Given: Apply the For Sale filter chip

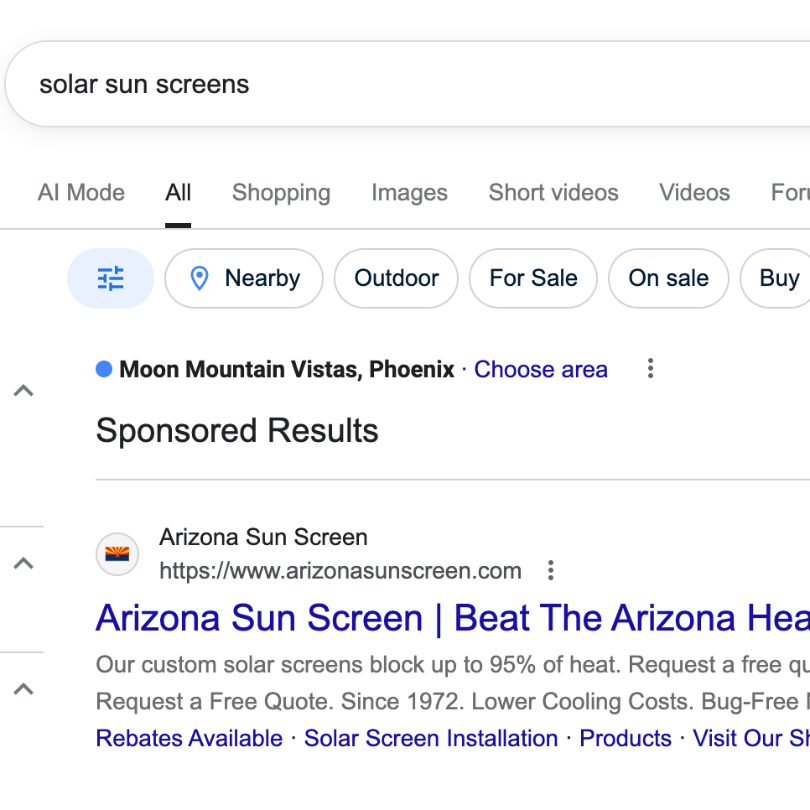Looking at the screenshot, I should point(533,278).
